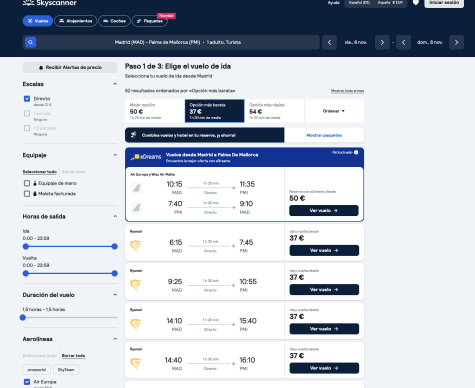Go to previous return date
This screenshot has height=388, width=475.
click(403, 42)
